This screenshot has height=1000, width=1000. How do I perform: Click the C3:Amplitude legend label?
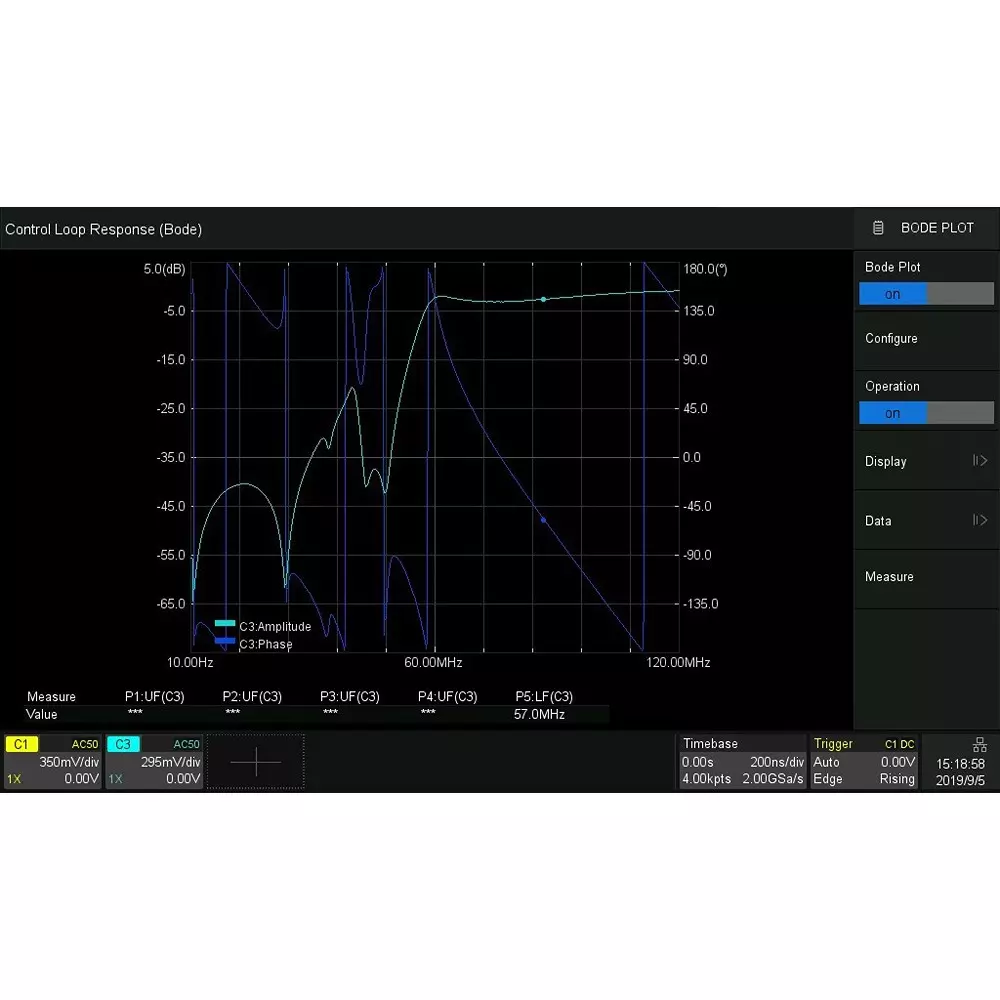275,626
